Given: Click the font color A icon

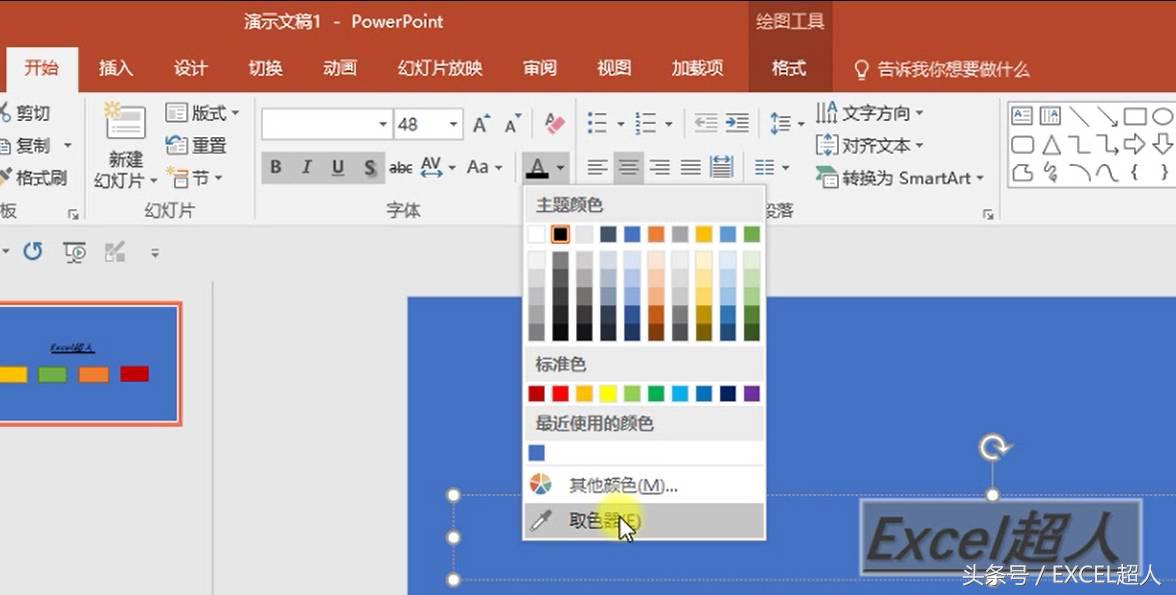Looking at the screenshot, I should point(537,167).
